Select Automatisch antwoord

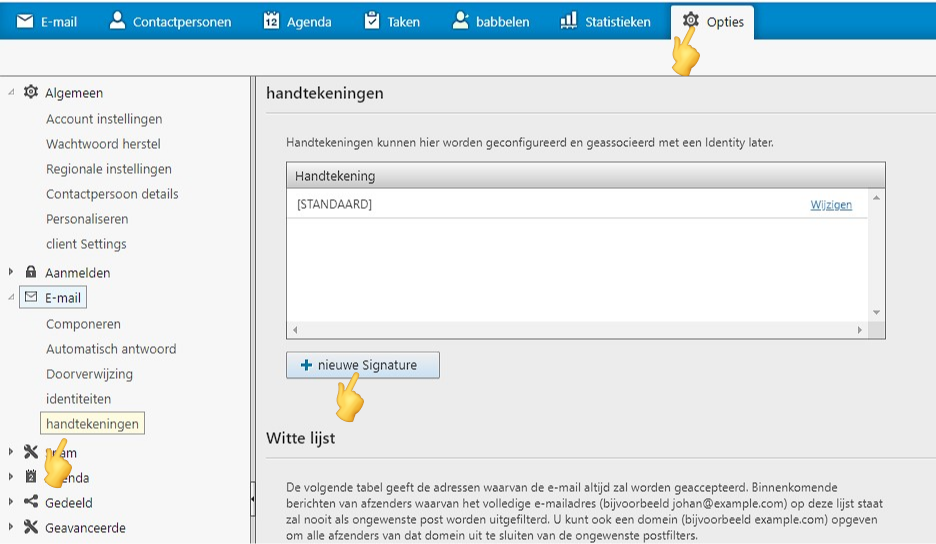click(111, 349)
